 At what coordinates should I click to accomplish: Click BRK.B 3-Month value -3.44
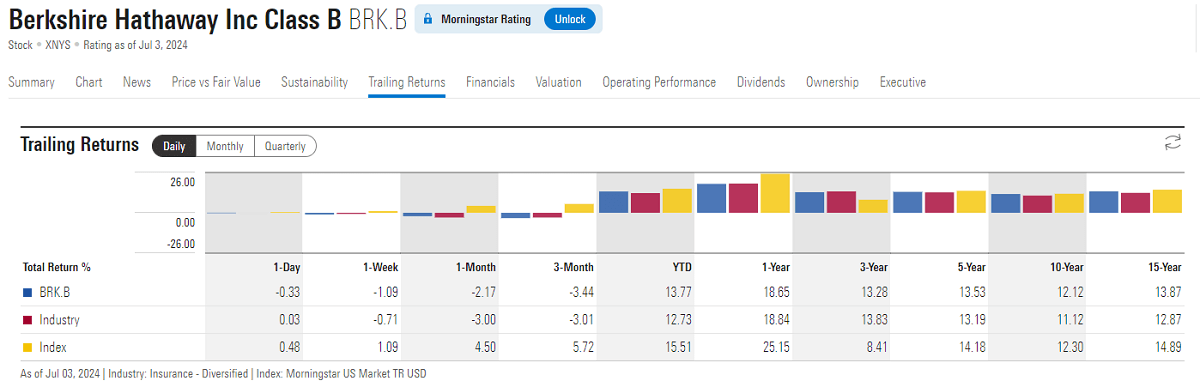pos(581,293)
